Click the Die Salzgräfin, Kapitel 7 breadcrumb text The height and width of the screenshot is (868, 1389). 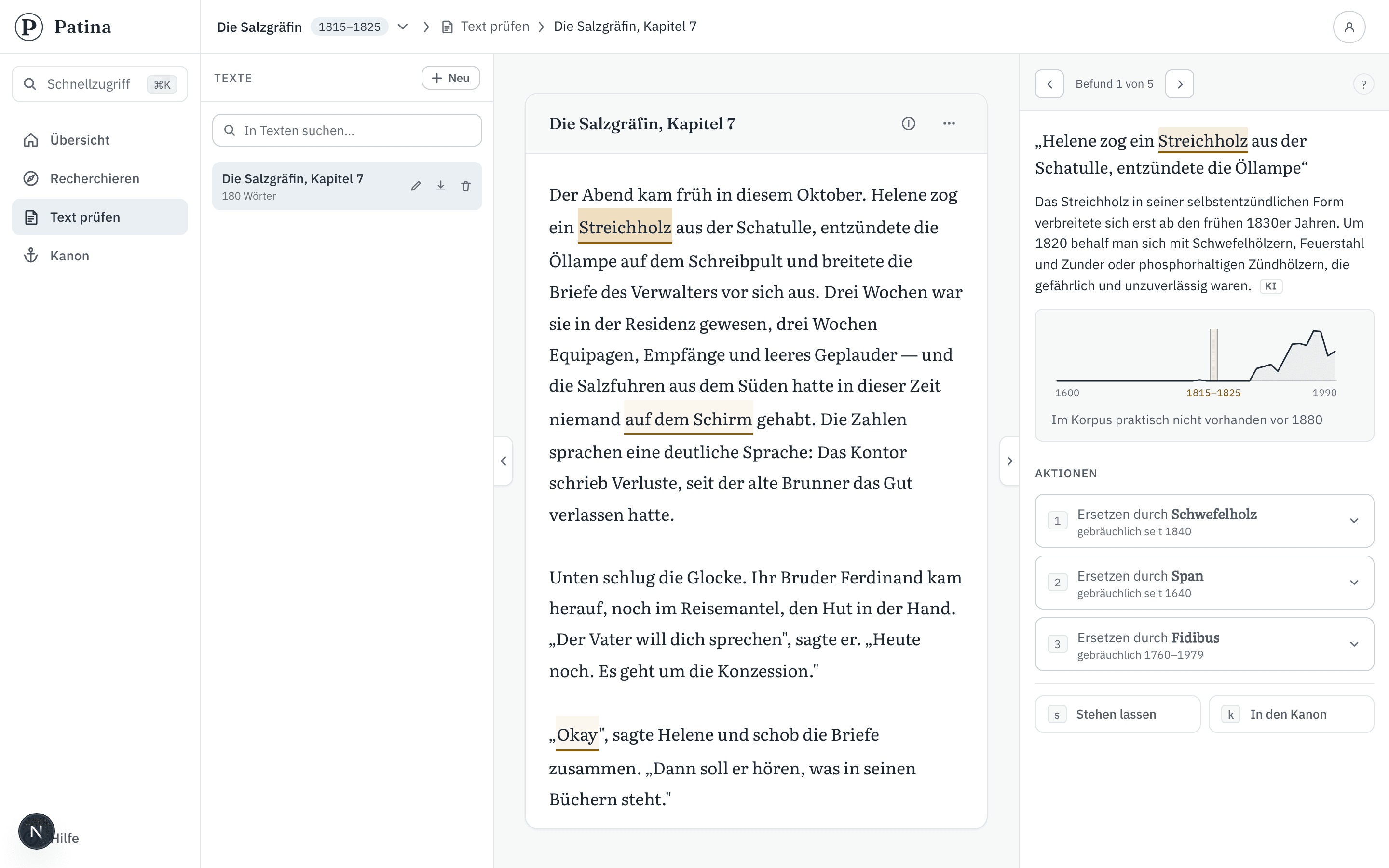point(625,27)
